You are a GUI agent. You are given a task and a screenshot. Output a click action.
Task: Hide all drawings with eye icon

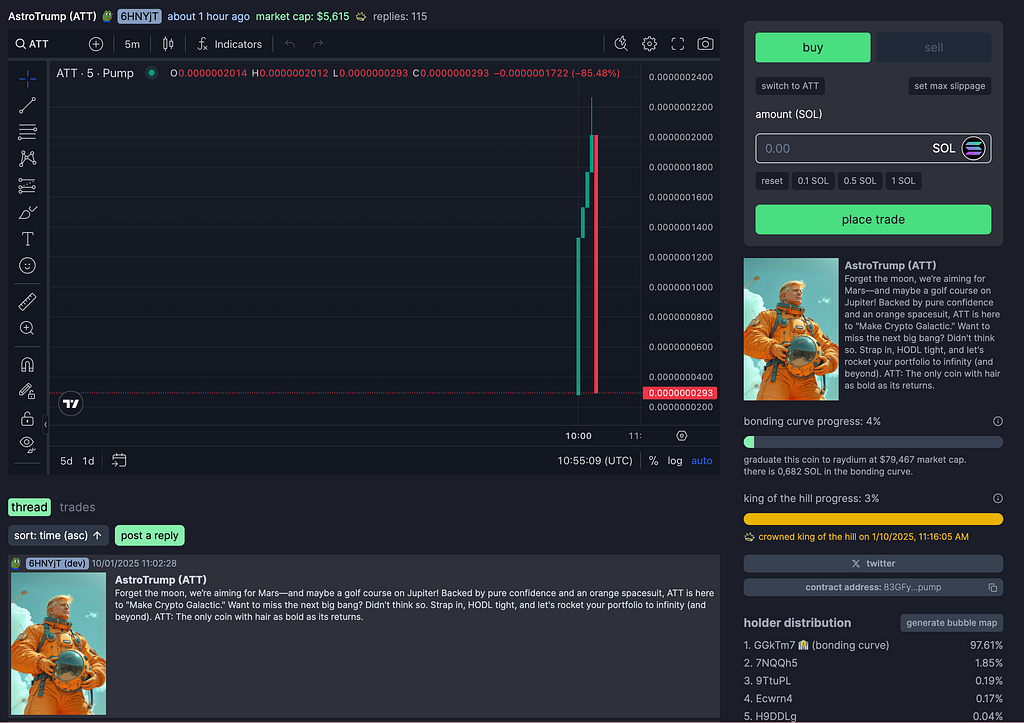pyautogui.click(x=27, y=444)
